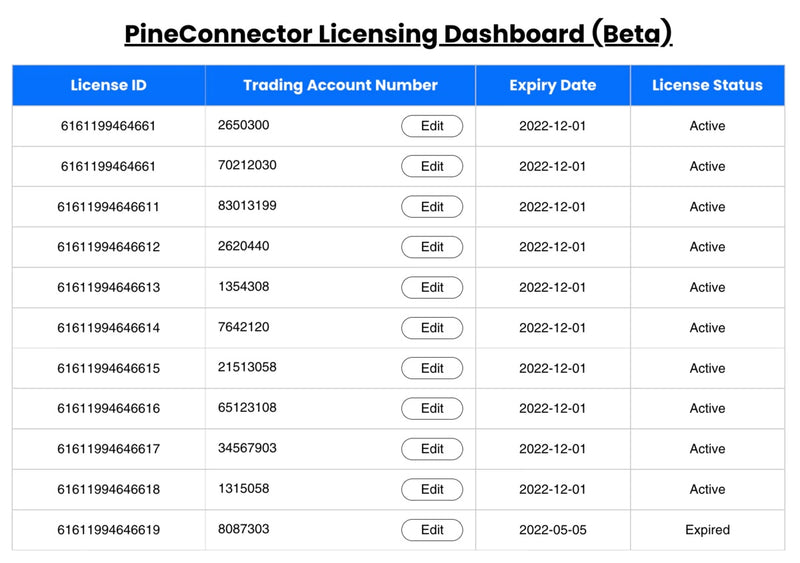Image resolution: width=800 pixels, height=563 pixels.
Task: Open Edit for account 21513058
Action: pyautogui.click(x=432, y=368)
